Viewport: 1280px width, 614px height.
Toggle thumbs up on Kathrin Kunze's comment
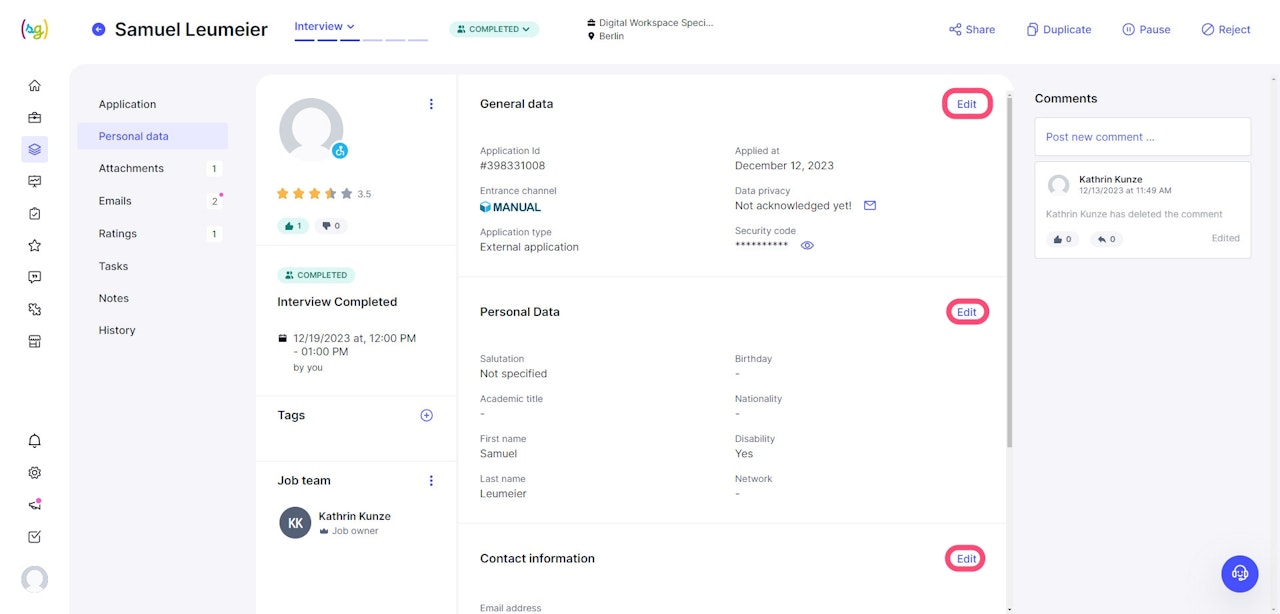pyautogui.click(x=1062, y=239)
